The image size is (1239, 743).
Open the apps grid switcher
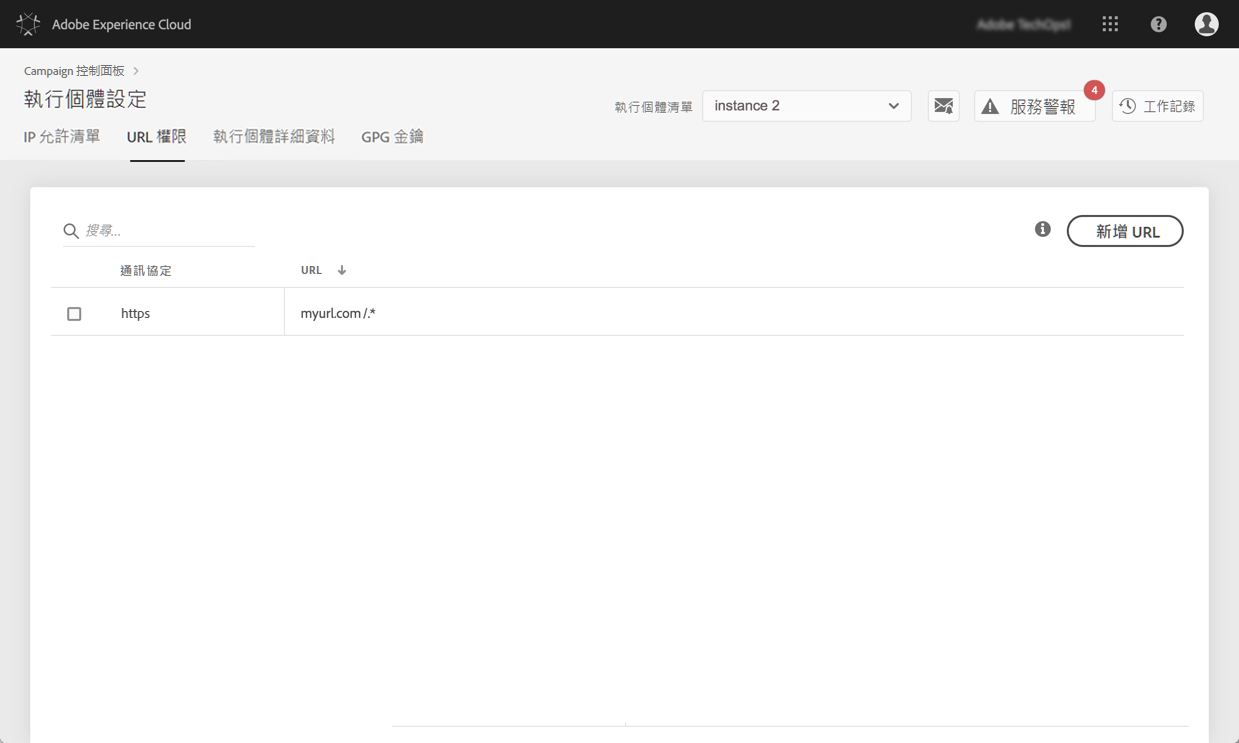pos(1110,24)
